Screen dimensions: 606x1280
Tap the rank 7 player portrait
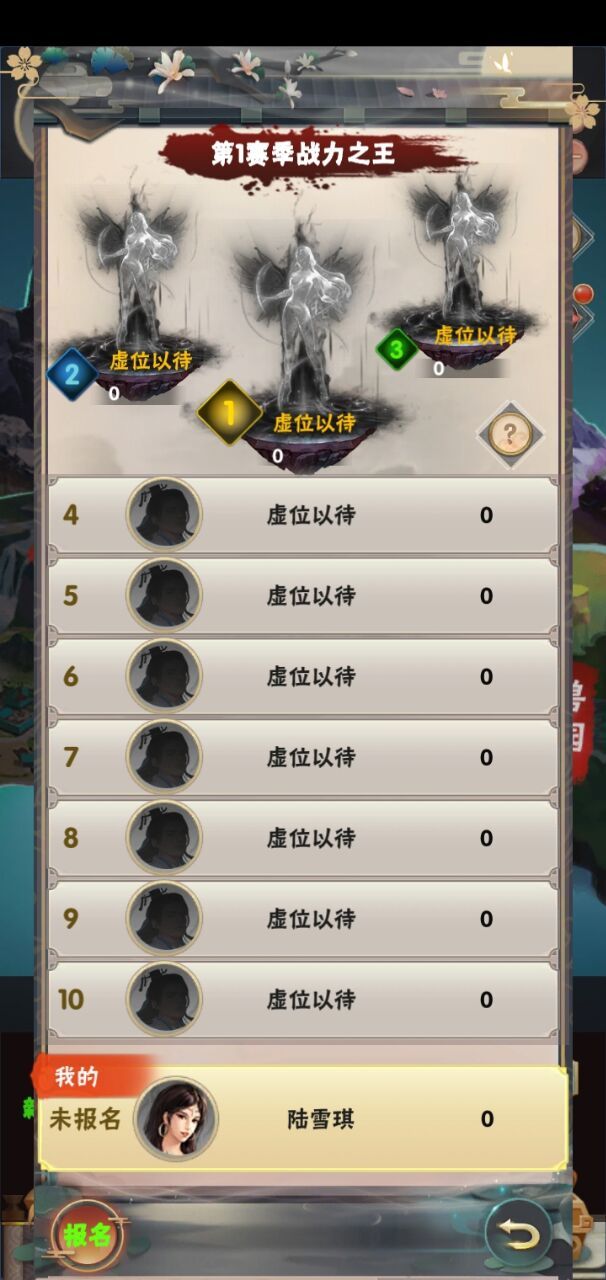click(x=164, y=757)
